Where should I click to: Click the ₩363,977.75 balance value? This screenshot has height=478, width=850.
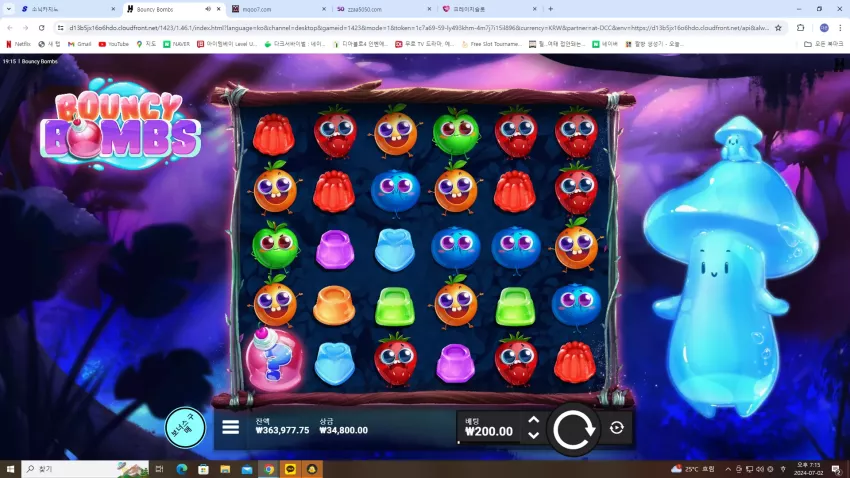(282, 430)
